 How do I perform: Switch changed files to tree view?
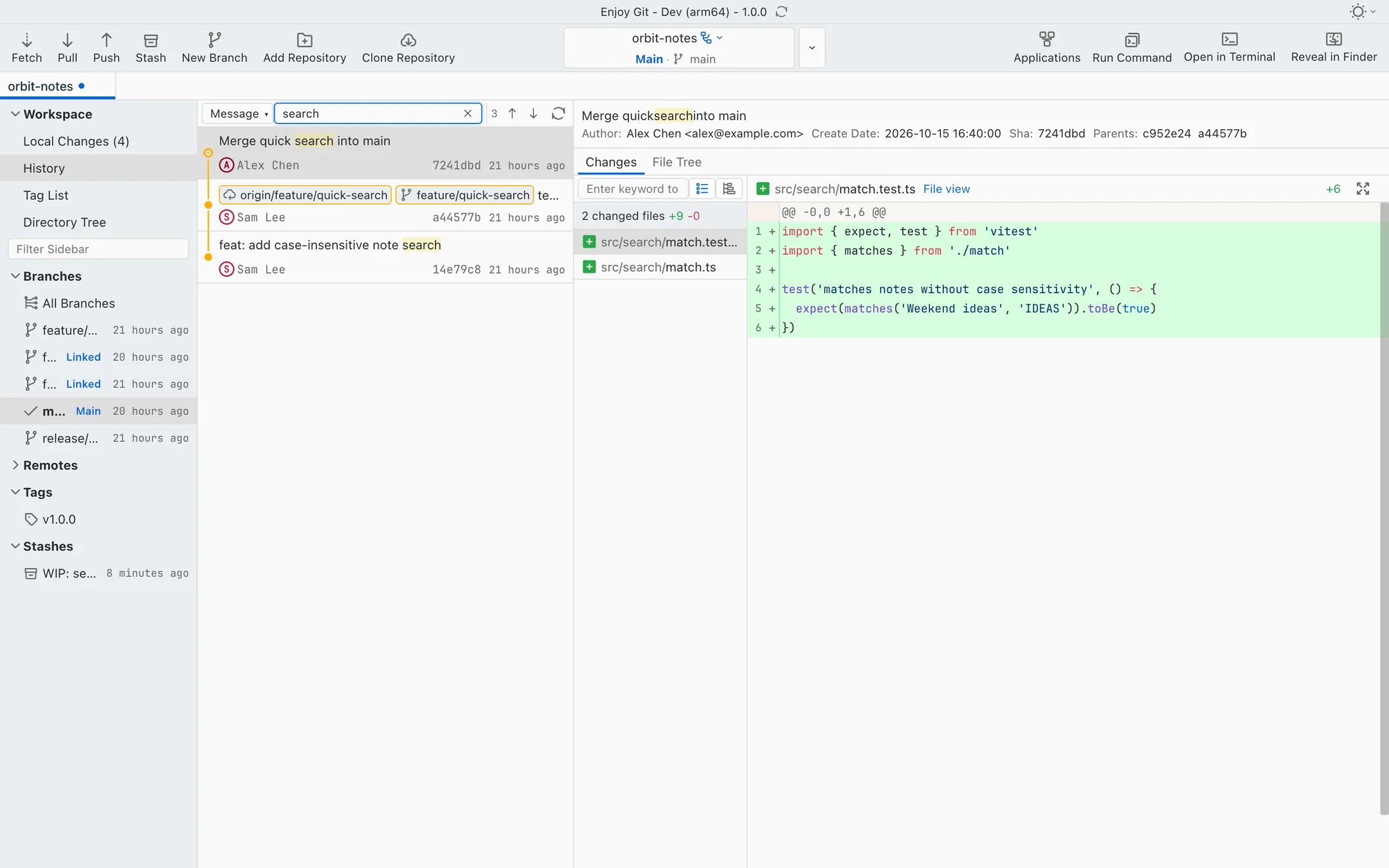tap(729, 188)
